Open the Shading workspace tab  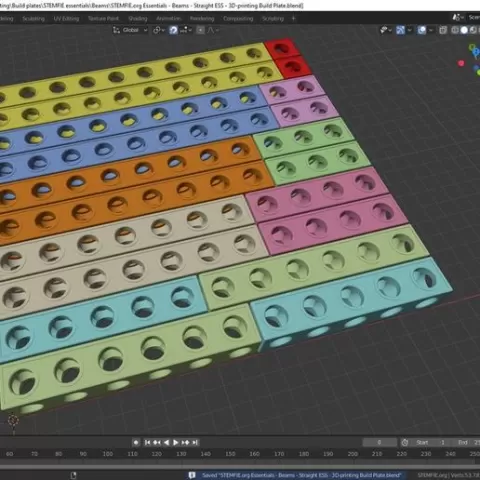point(138,19)
